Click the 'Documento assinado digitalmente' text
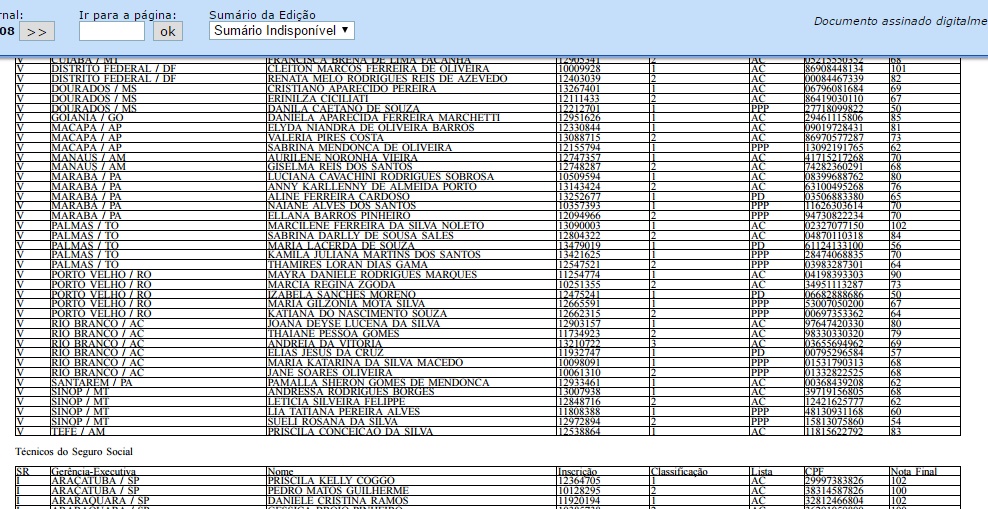The width and height of the screenshot is (988, 509). tap(899, 21)
